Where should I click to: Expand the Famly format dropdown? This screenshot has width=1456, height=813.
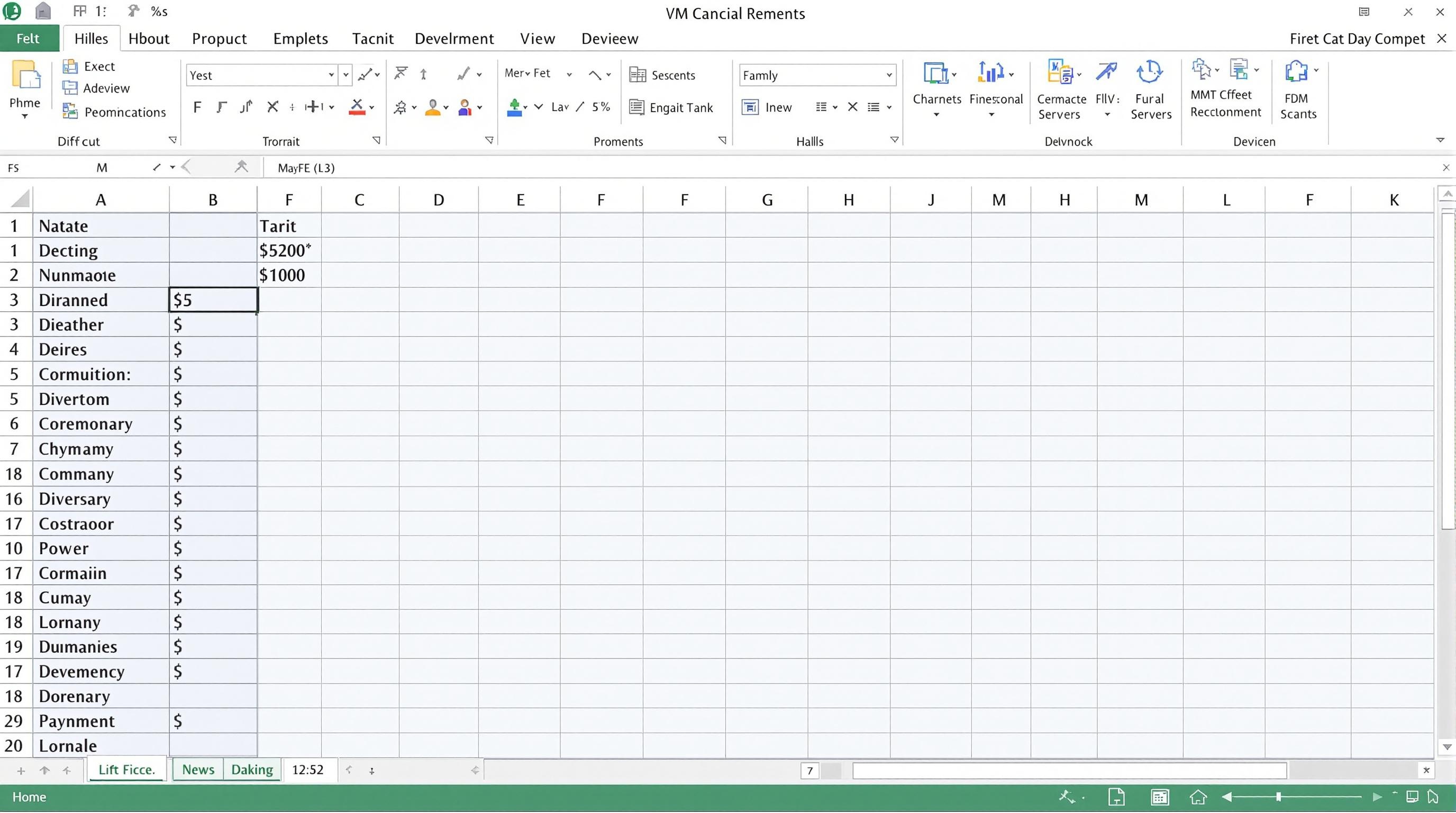coord(888,75)
